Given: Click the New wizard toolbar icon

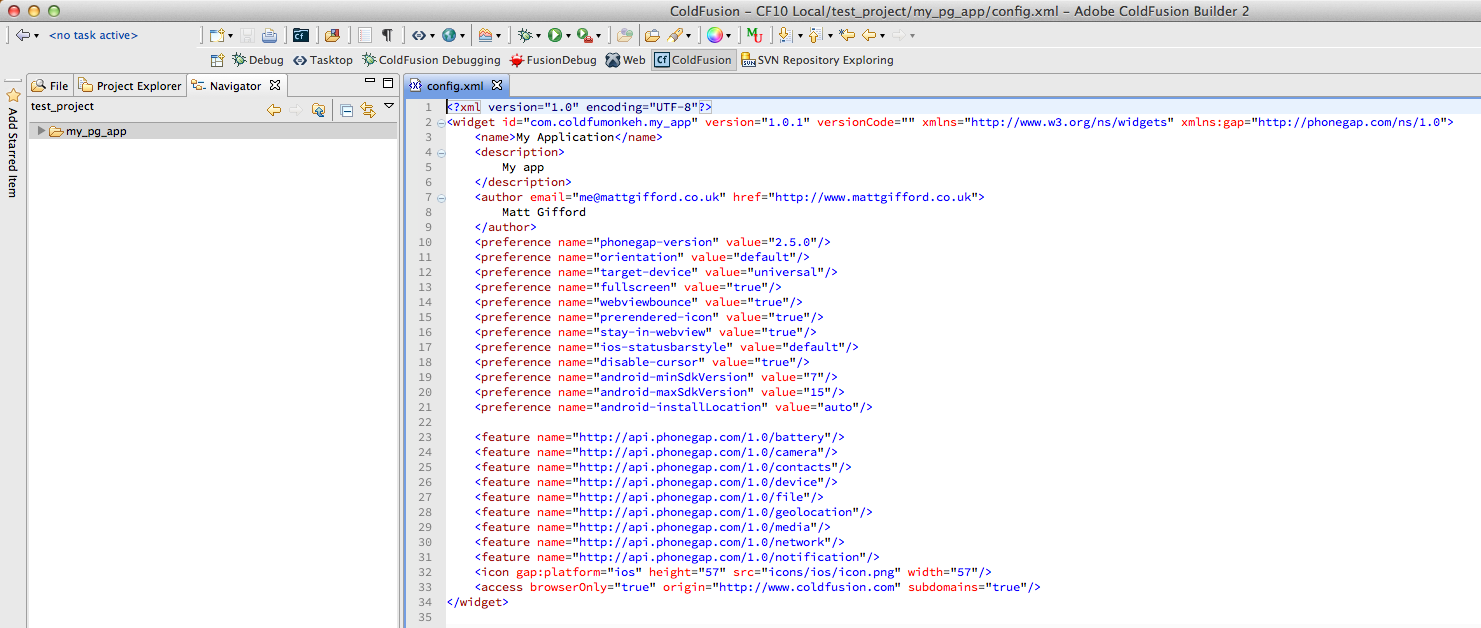Looking at the screenshot, I should [217, 35].
